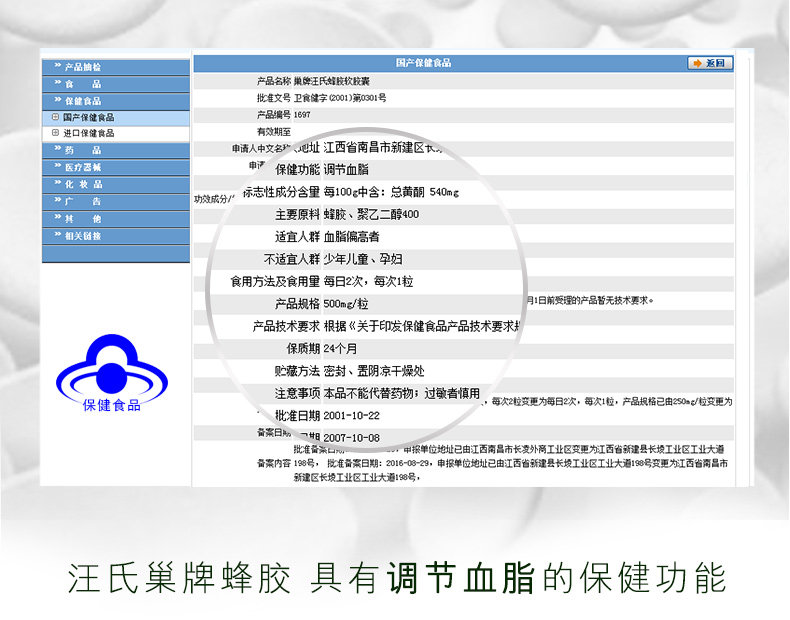Click the 500mg/粒 specification value

click(x=346, y=304)
